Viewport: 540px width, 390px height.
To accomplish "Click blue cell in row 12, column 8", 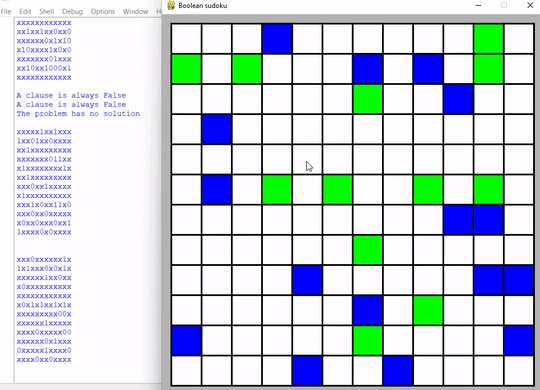I will point(398,371).
